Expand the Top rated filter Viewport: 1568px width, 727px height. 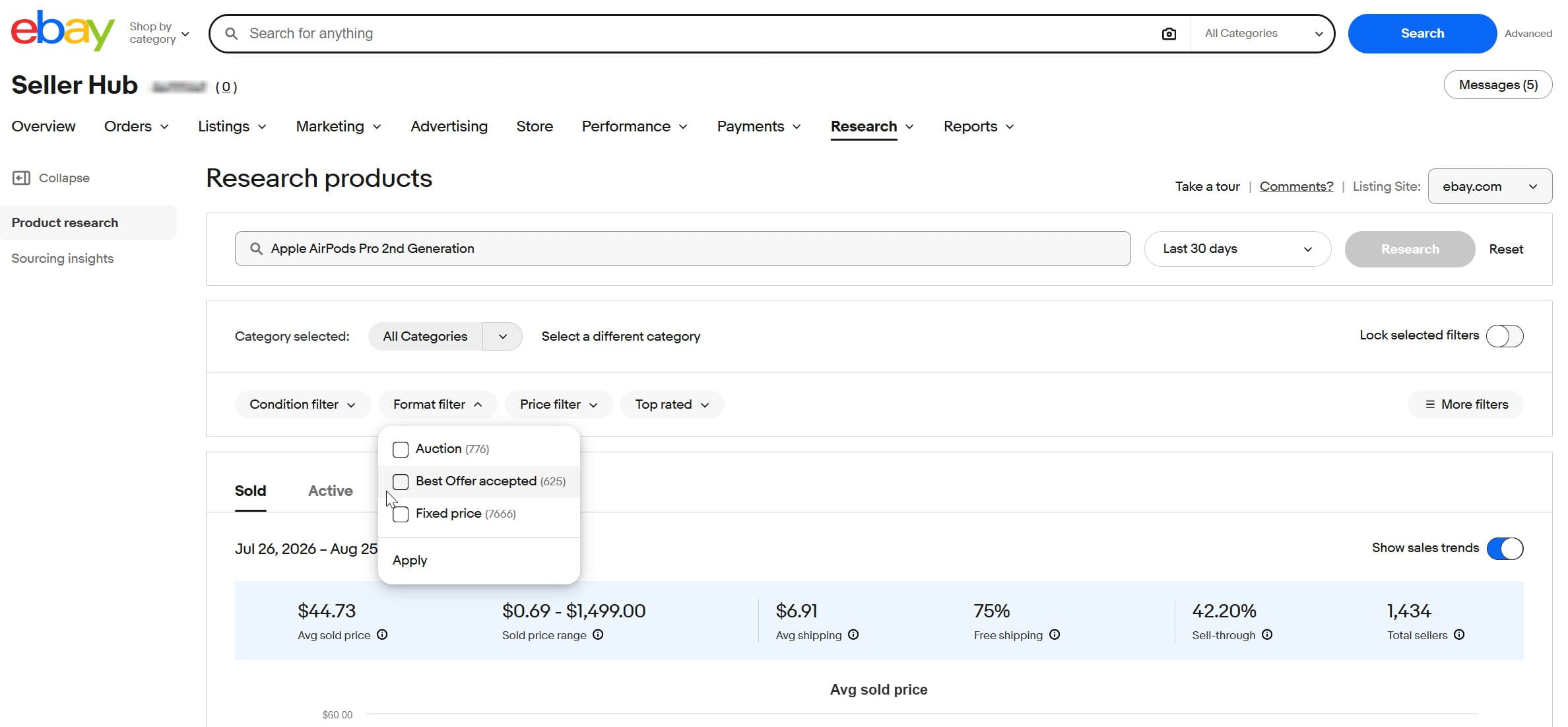pyautogui.click(x=672, y=404)
